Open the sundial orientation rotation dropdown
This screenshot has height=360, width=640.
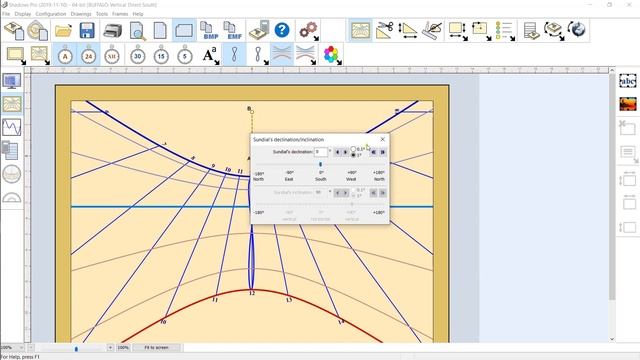(554, 31)
